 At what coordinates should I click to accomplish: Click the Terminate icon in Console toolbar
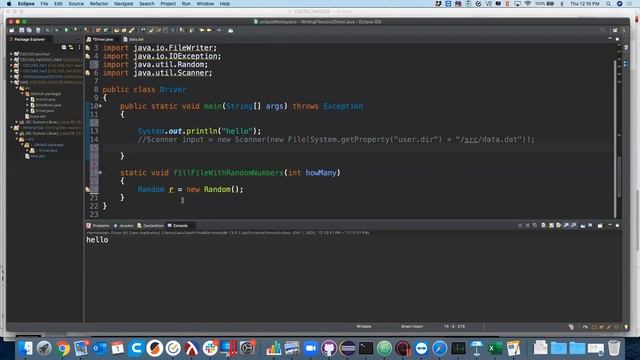click(520, 225)
